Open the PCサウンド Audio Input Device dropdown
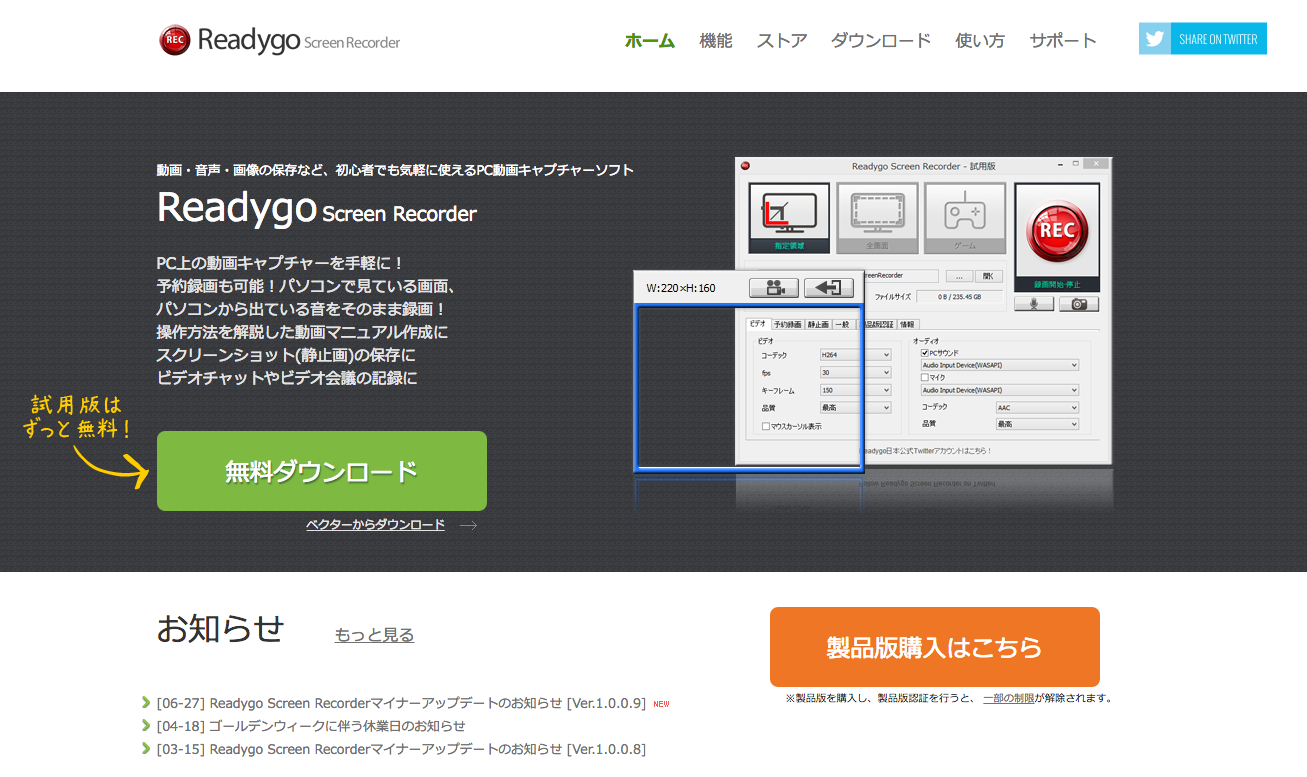 pyautogui.click(x=1000, y=365)
